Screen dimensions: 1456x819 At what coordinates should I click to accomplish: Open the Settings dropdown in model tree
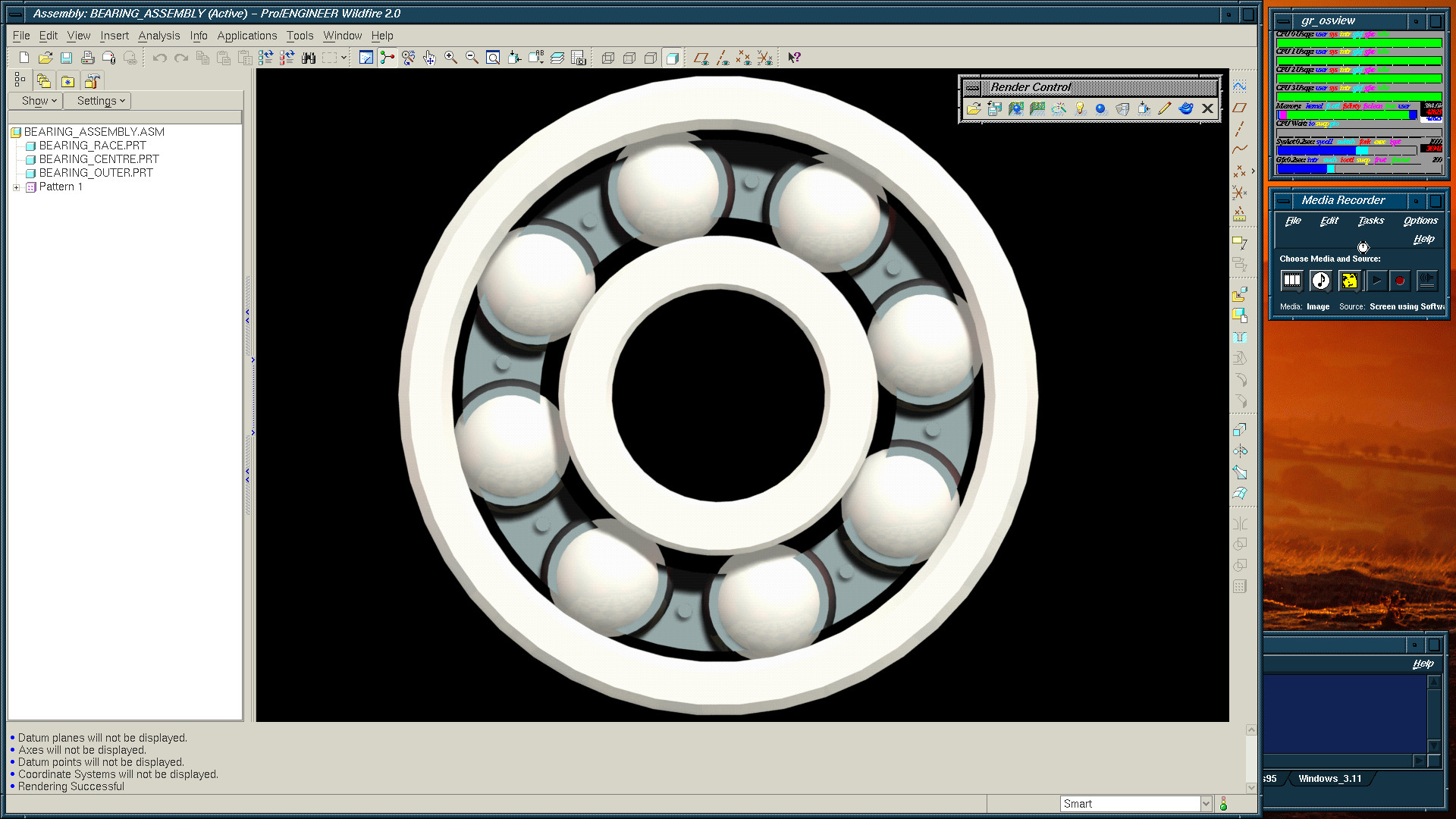click(101, 101)
